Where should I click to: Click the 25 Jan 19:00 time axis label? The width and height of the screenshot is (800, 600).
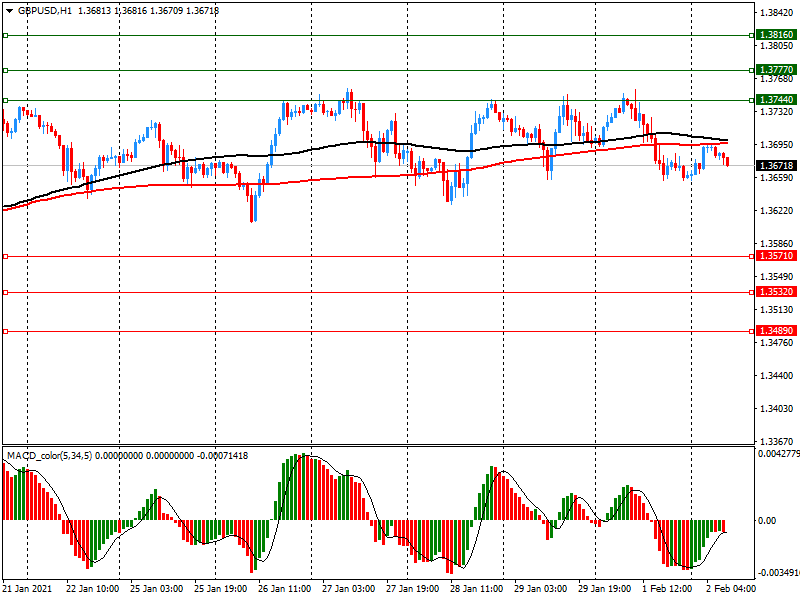coord(220,590)
